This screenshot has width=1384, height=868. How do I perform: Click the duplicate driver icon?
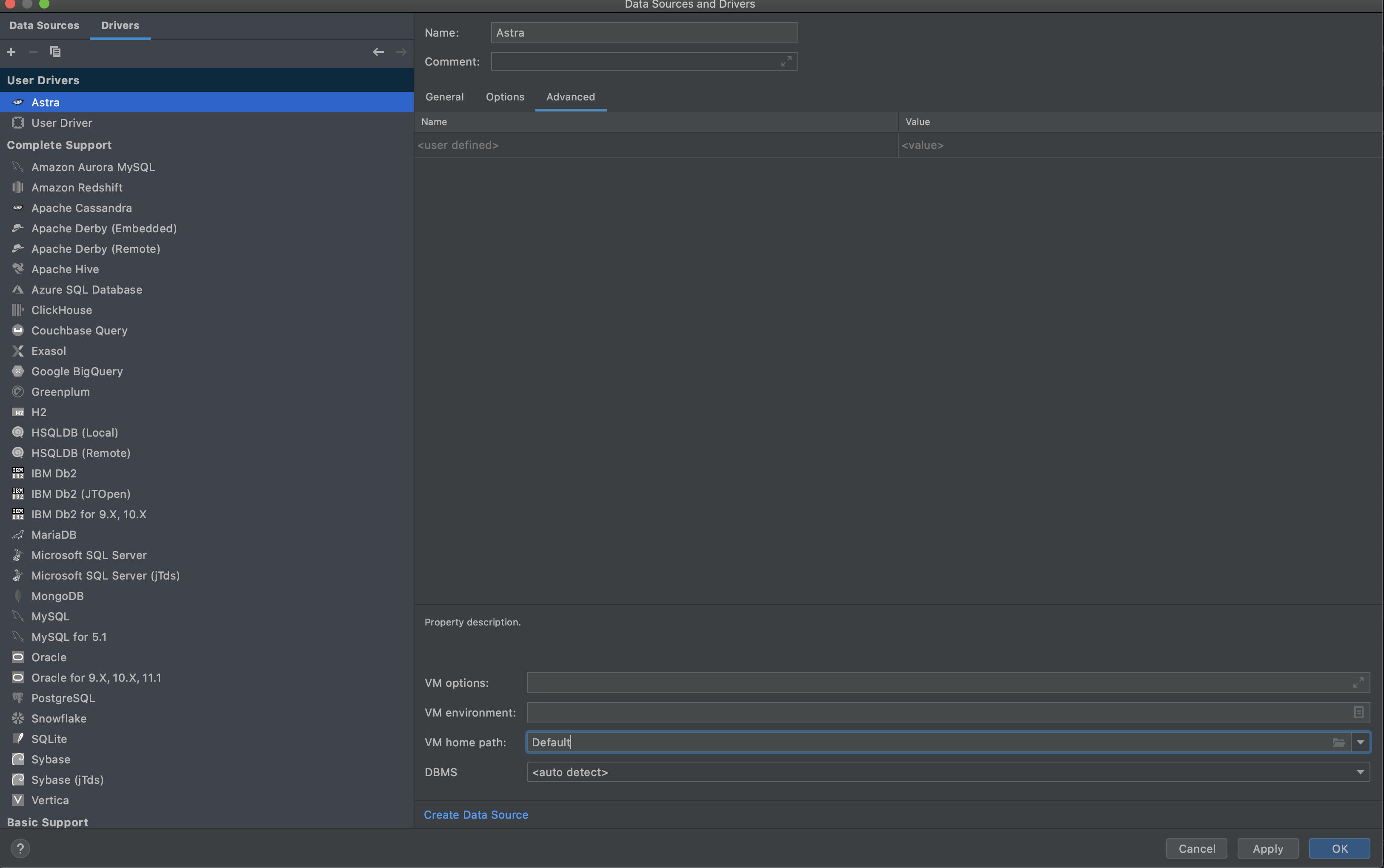tap(55, 51)
